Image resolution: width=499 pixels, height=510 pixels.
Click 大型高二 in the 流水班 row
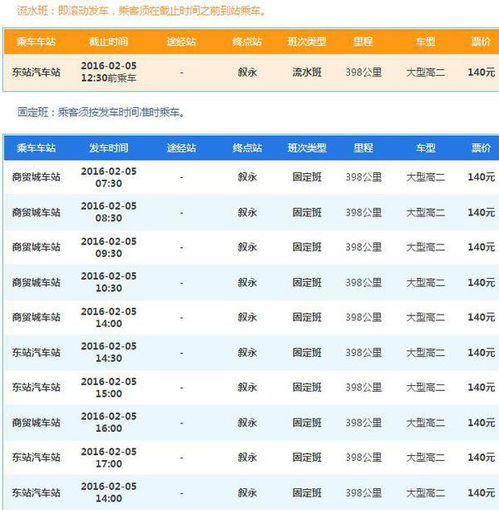coord(426,72)
